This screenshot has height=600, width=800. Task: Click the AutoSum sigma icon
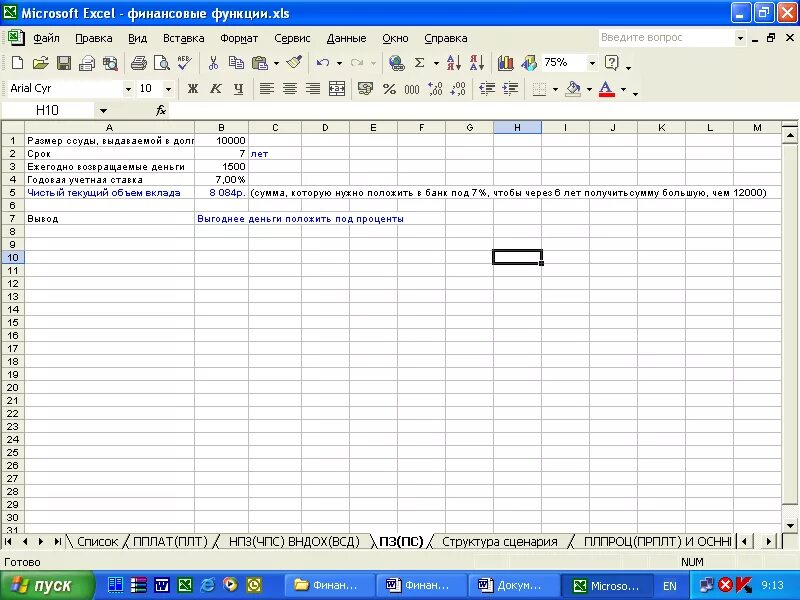419,63
